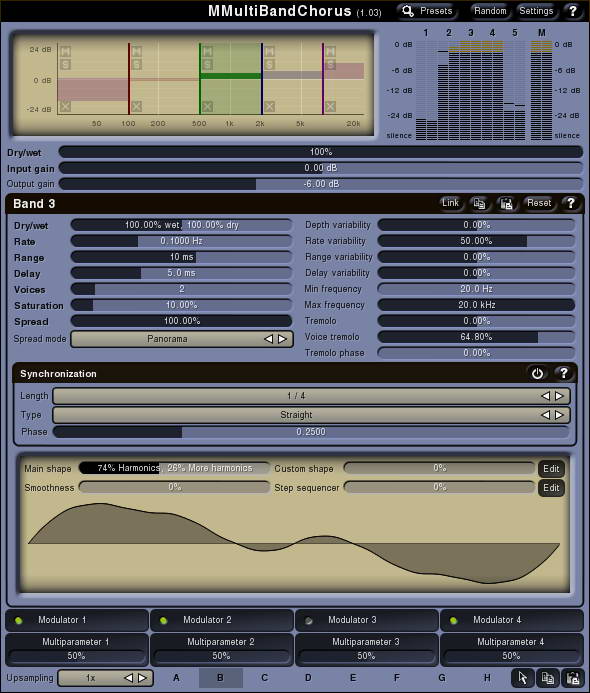Adjust Multiparameter 3 slider
This screenshot has height=693, width=590.
(366, 656)
